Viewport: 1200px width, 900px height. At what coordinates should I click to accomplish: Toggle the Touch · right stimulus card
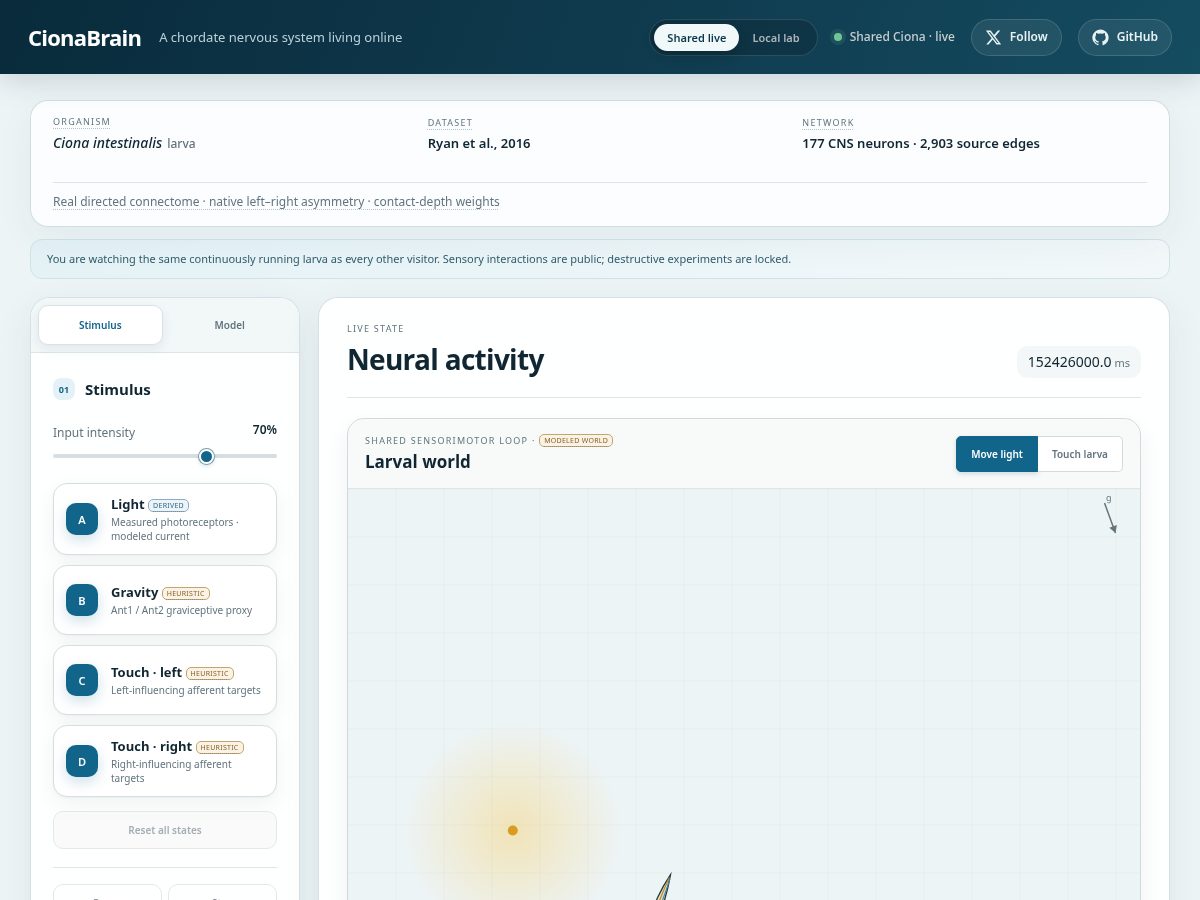pos(165,761)
